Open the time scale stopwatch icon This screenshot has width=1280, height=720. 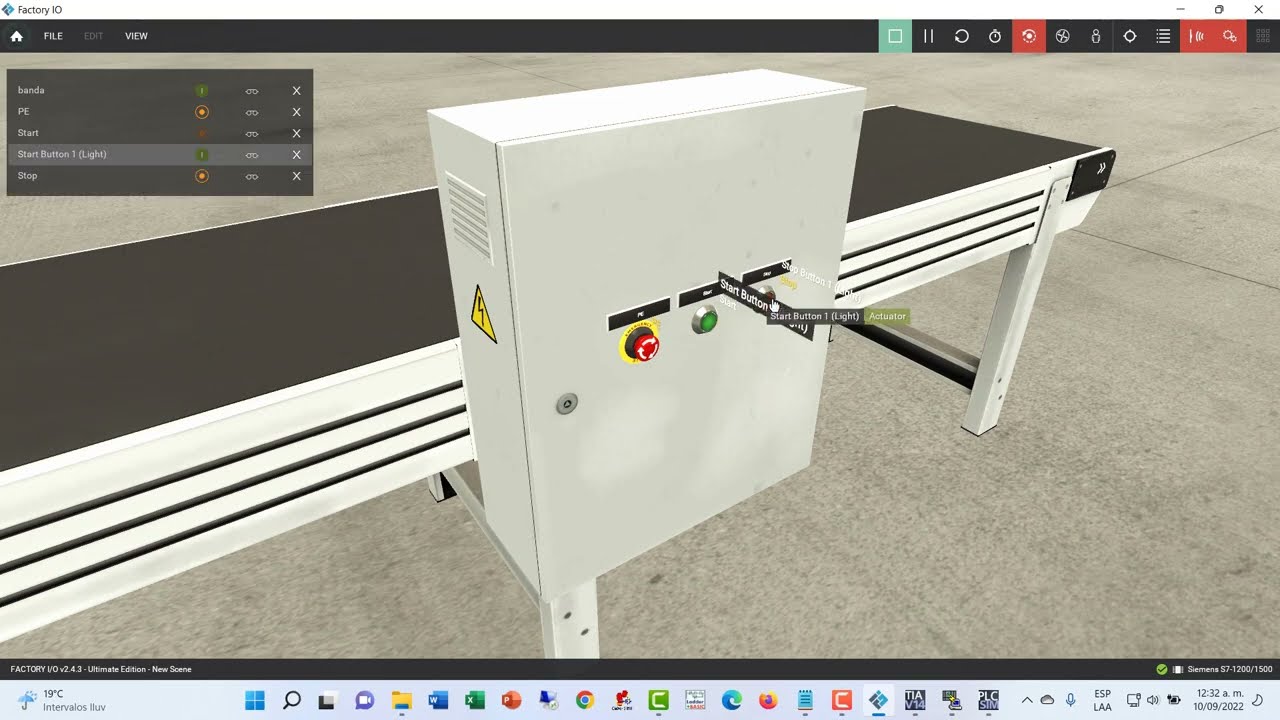pos(995,36)
